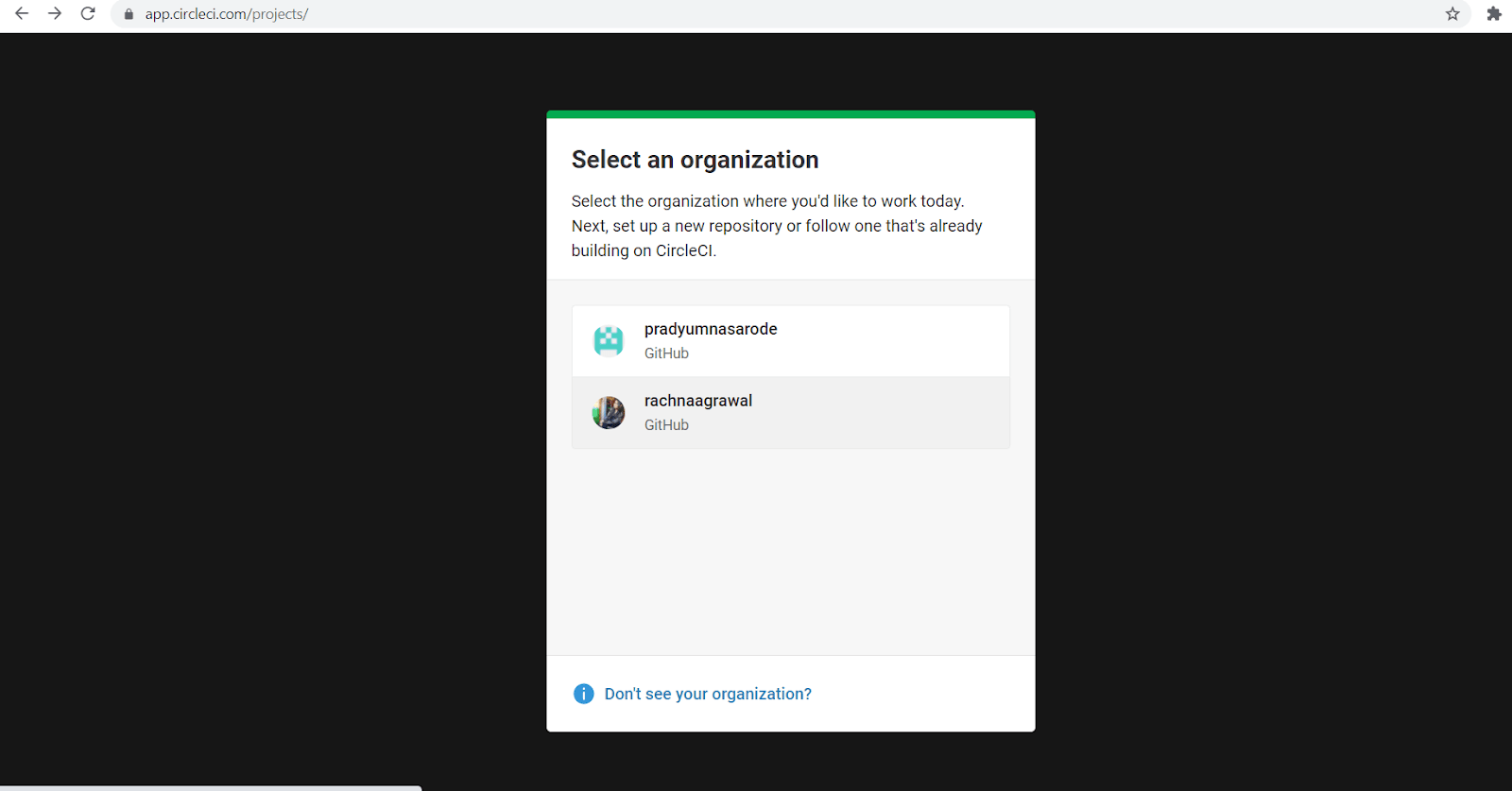Bookmark this page with the star icon
Image resolution: width=1512 pixels, height=791 pixels.
tap(1452, 14)
